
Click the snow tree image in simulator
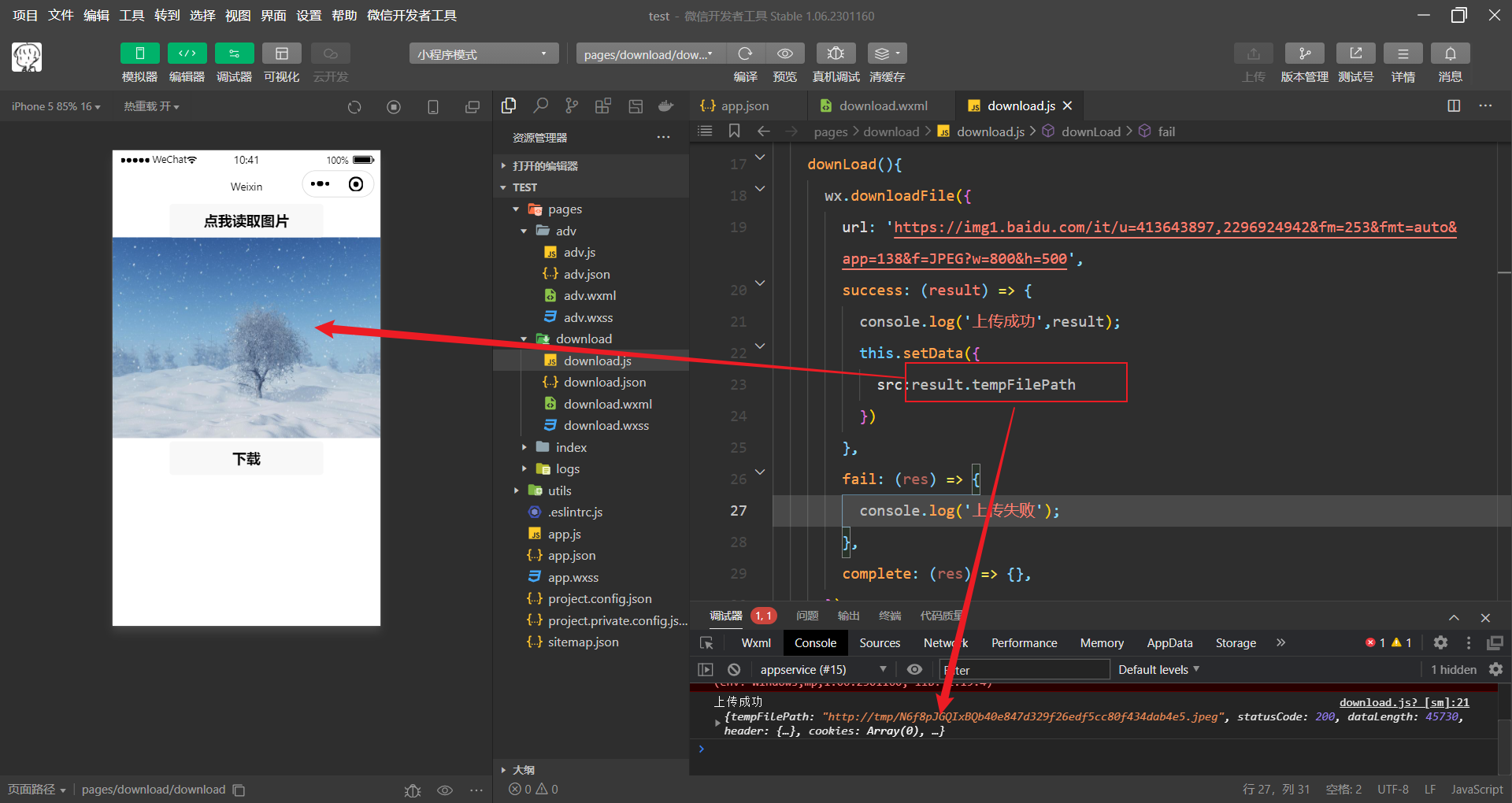[246, 338]
